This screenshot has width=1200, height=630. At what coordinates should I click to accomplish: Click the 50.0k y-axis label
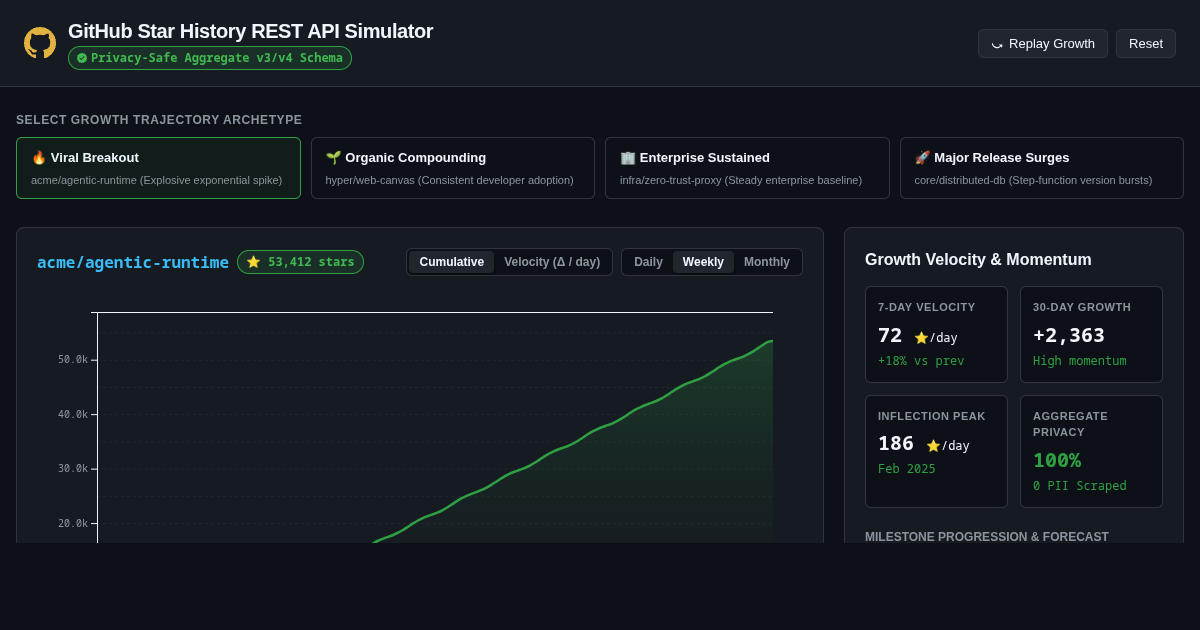coord(73,359)
